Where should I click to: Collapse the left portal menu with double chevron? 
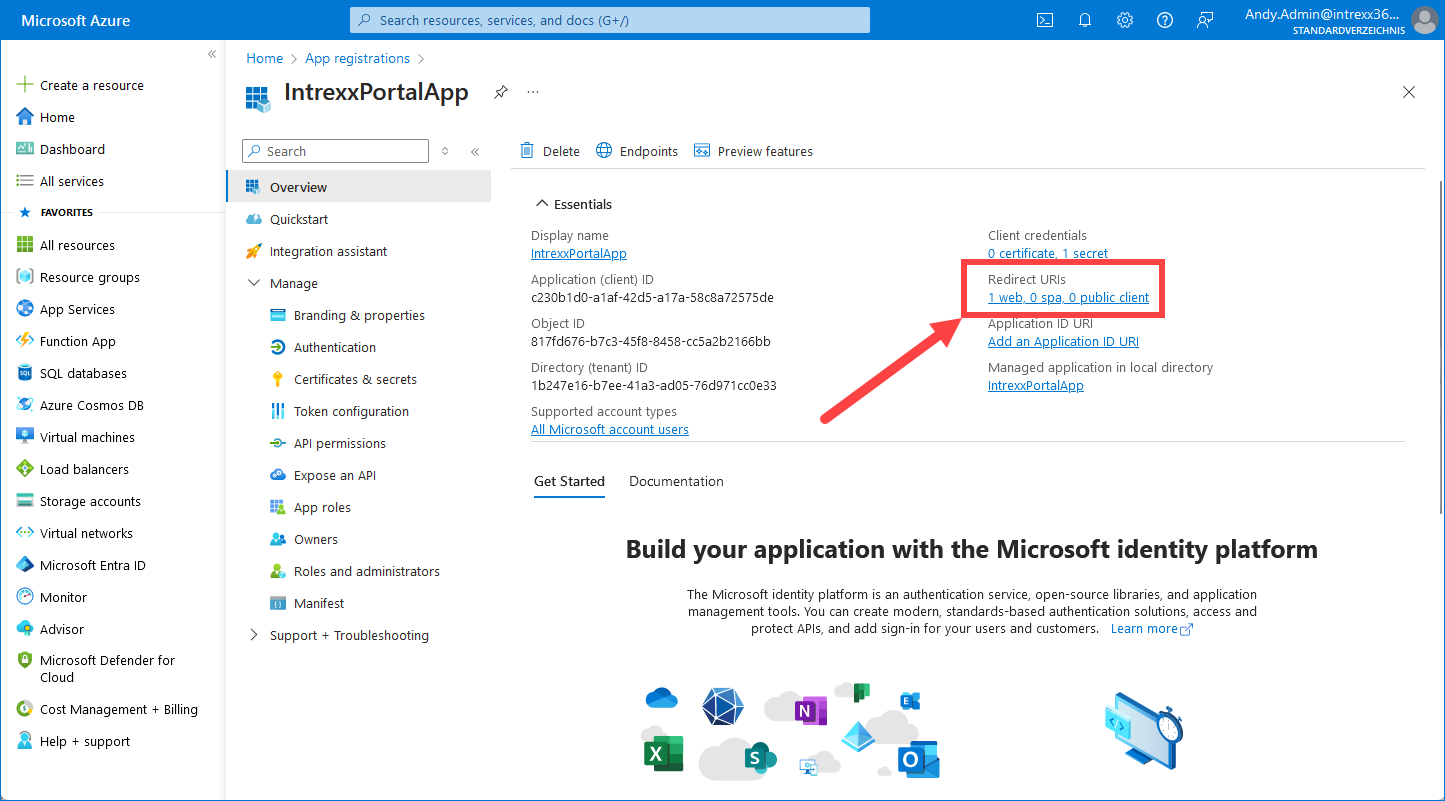[x=211, y=54]
